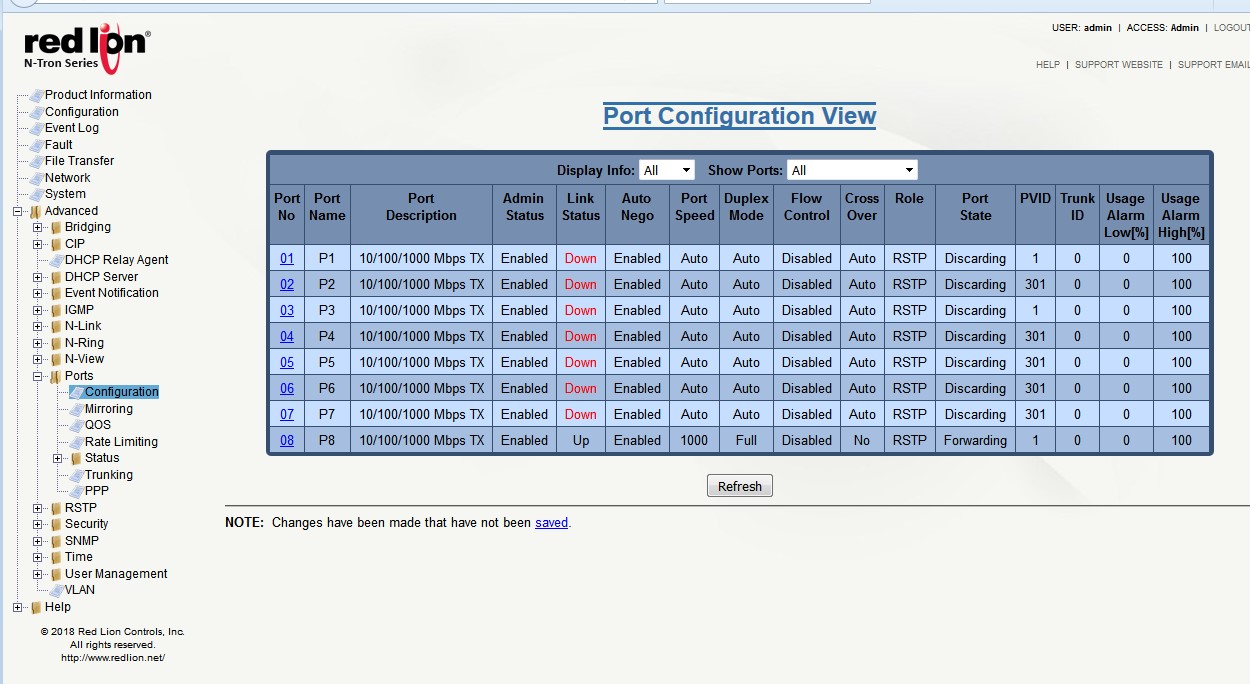
Task: Click the 'Up' link status for P8
Action: coord(581,440)
